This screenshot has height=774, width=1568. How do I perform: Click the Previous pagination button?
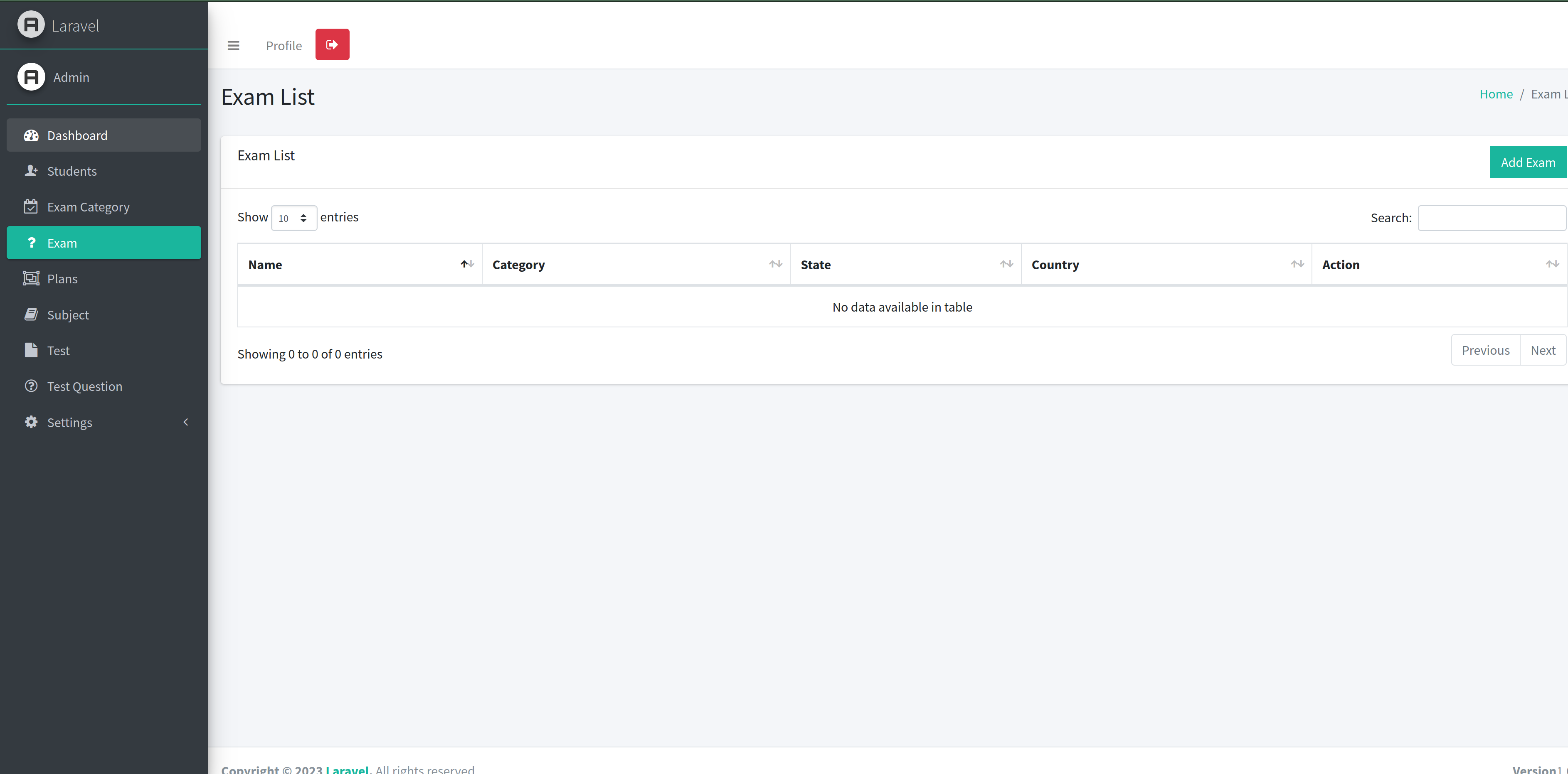click(1485, 351)
